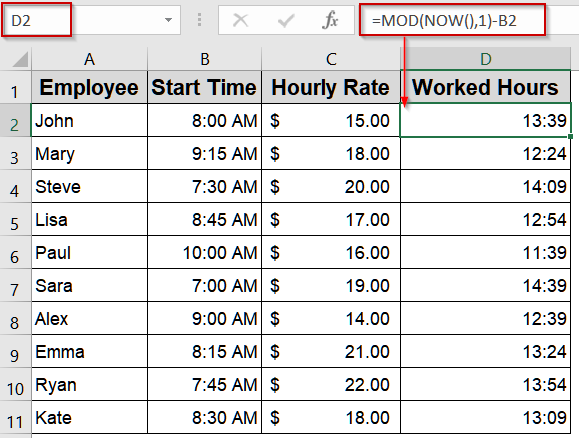Select column B header
Viewport: 579px width, 438px height.
coord(204,59)
